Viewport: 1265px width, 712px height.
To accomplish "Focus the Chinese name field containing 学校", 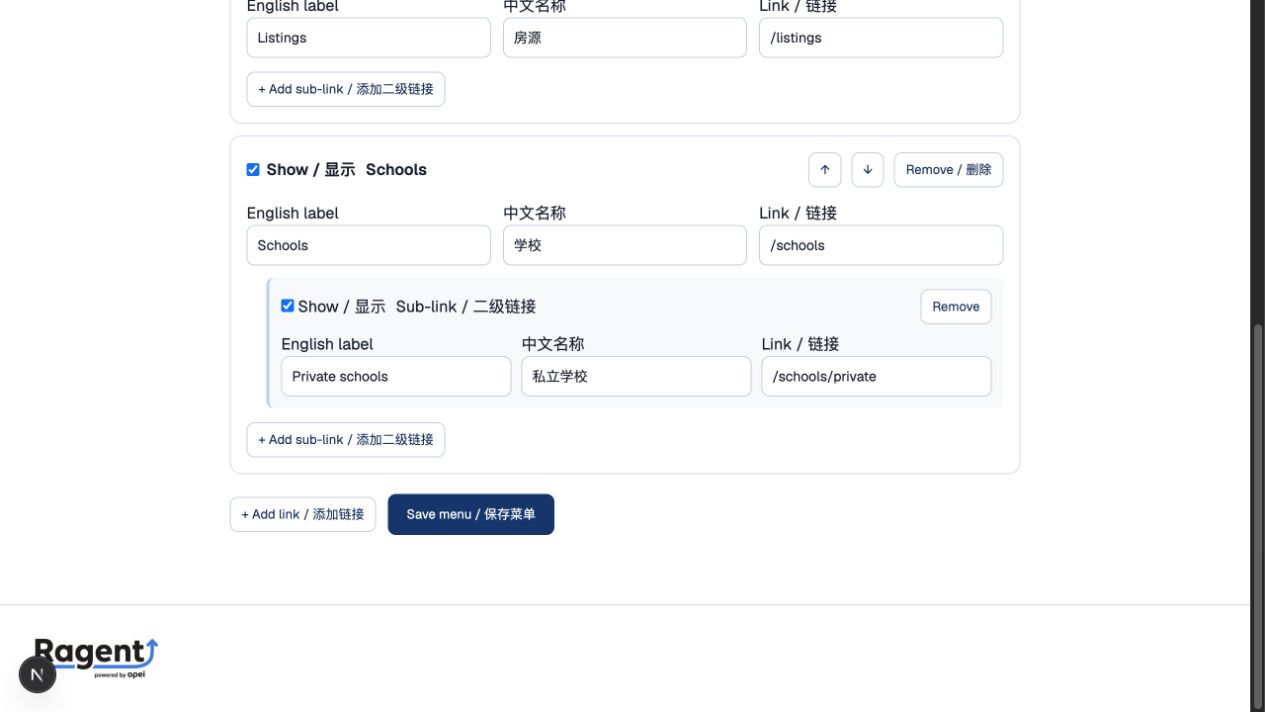I will pyautogui.click(x=625, y=245).
